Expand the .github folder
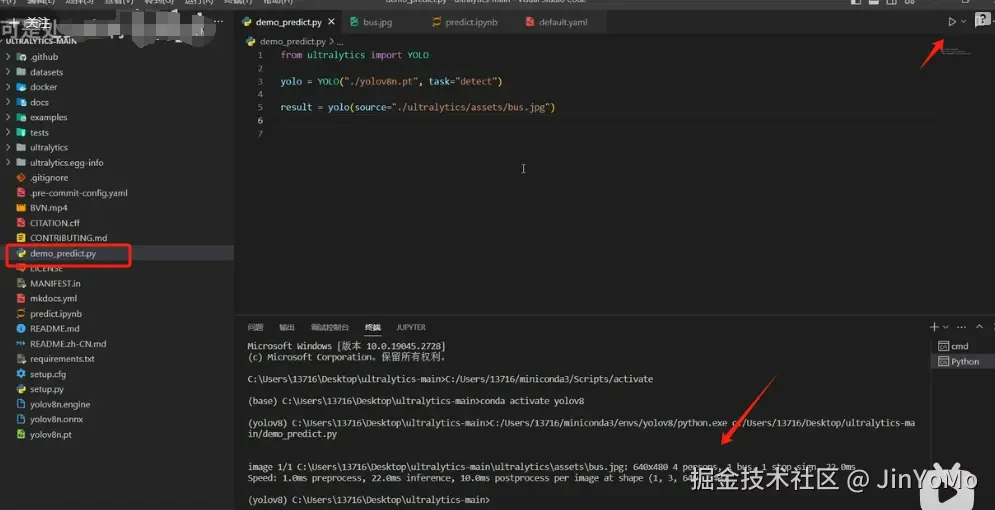The height and width of the screenshot is (510, 995). [8, 56]
